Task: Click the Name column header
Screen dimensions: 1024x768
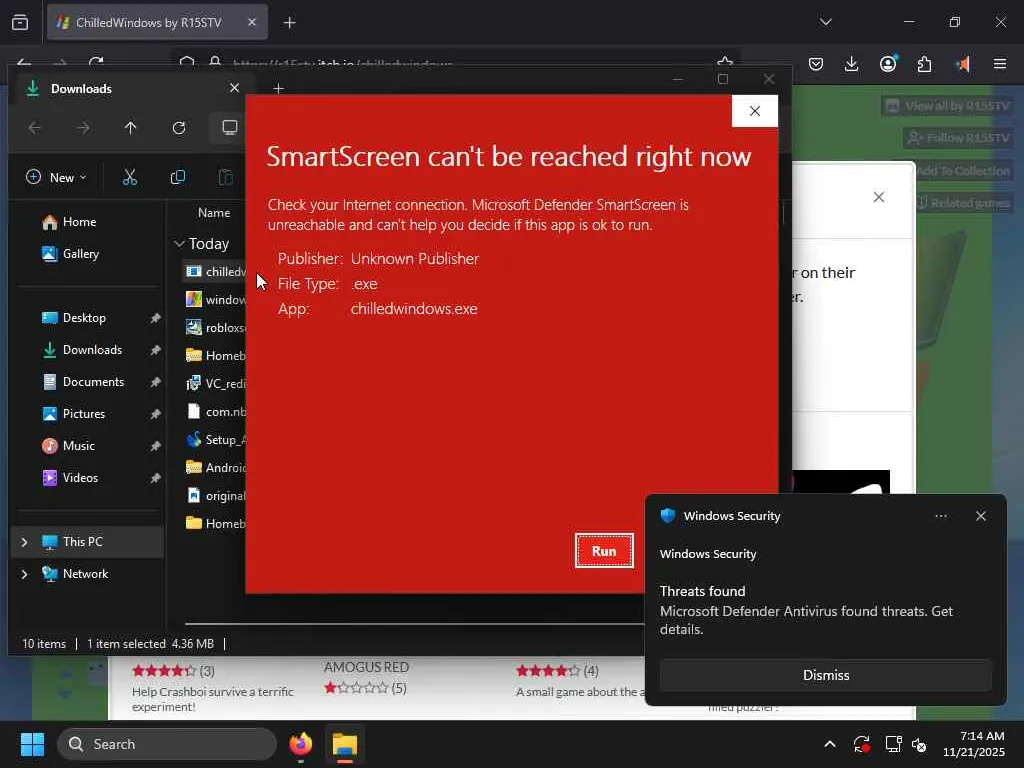Action: 214,213
